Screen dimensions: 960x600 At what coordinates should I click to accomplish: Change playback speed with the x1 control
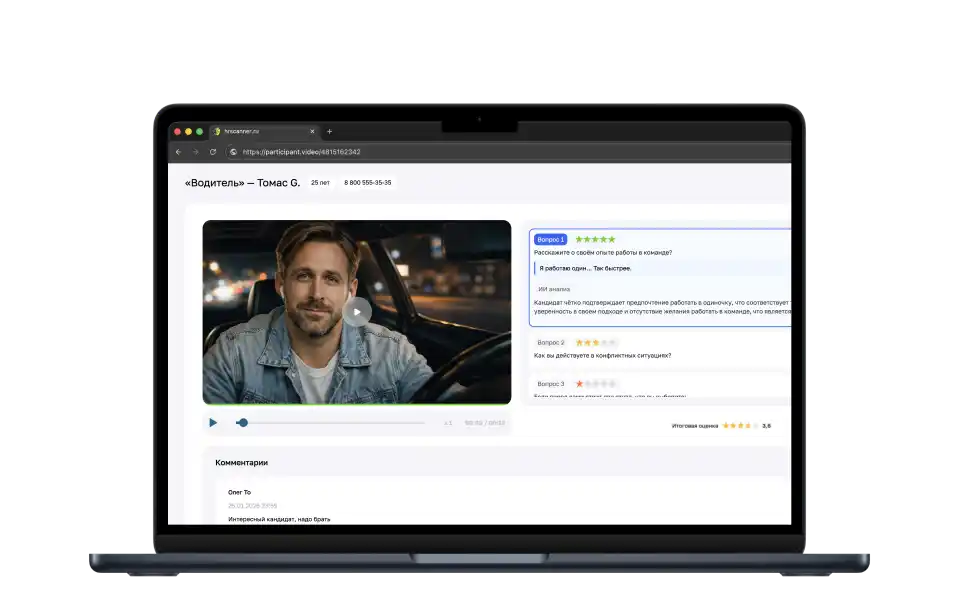[x=448, y=423]
